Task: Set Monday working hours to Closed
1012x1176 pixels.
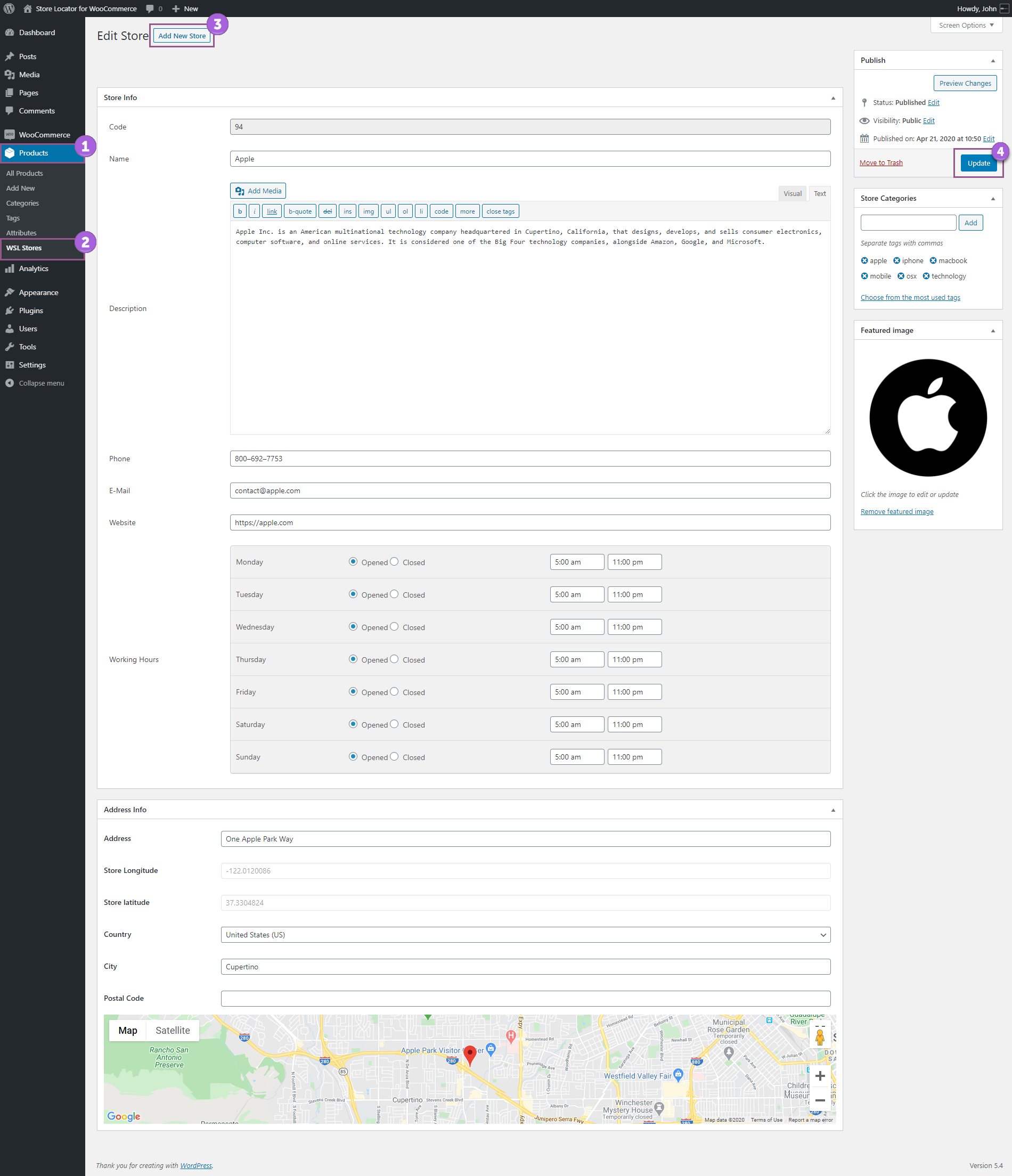Action: tap(395, 562)
